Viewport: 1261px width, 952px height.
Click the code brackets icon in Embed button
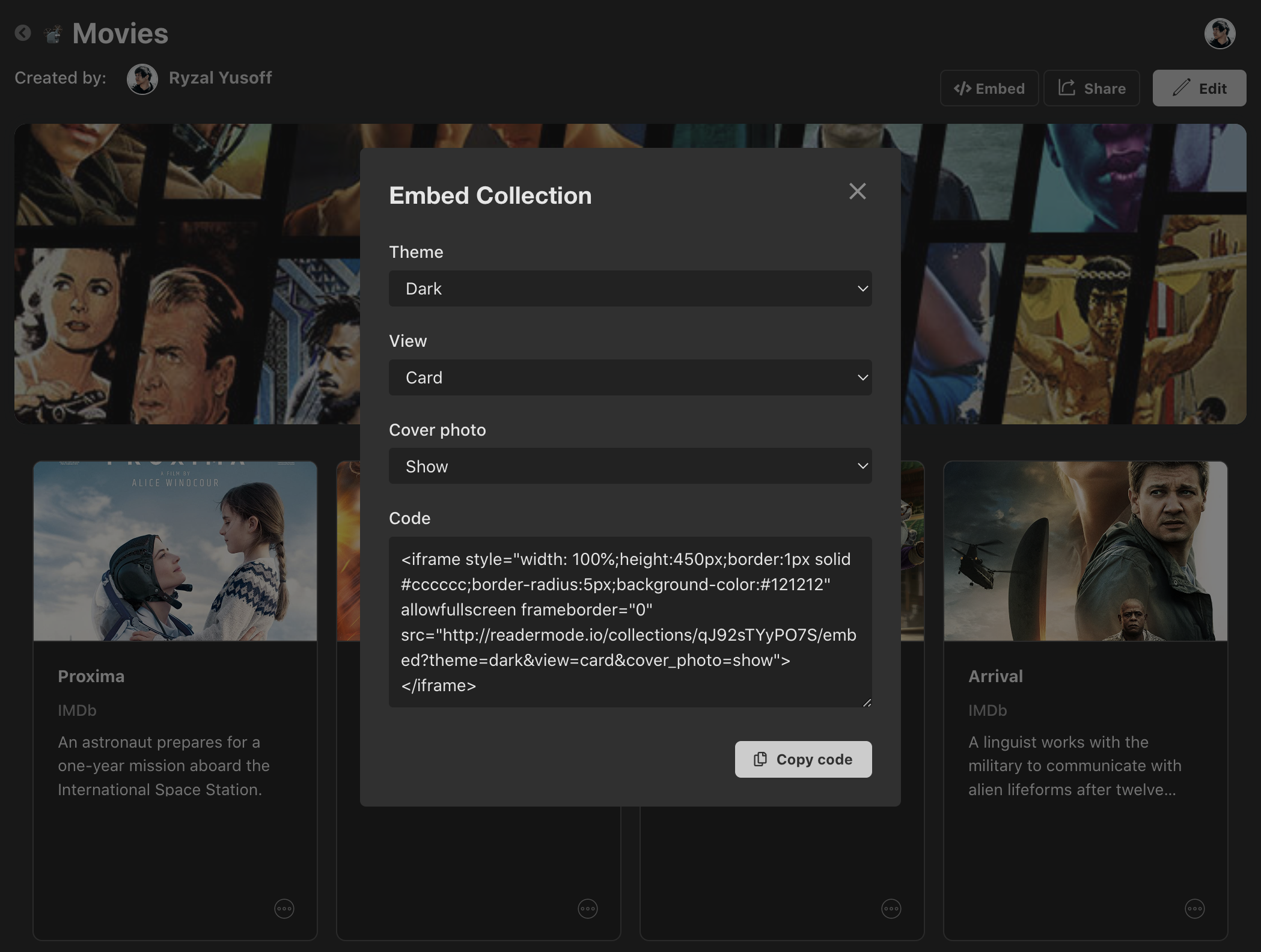(962, 88)
